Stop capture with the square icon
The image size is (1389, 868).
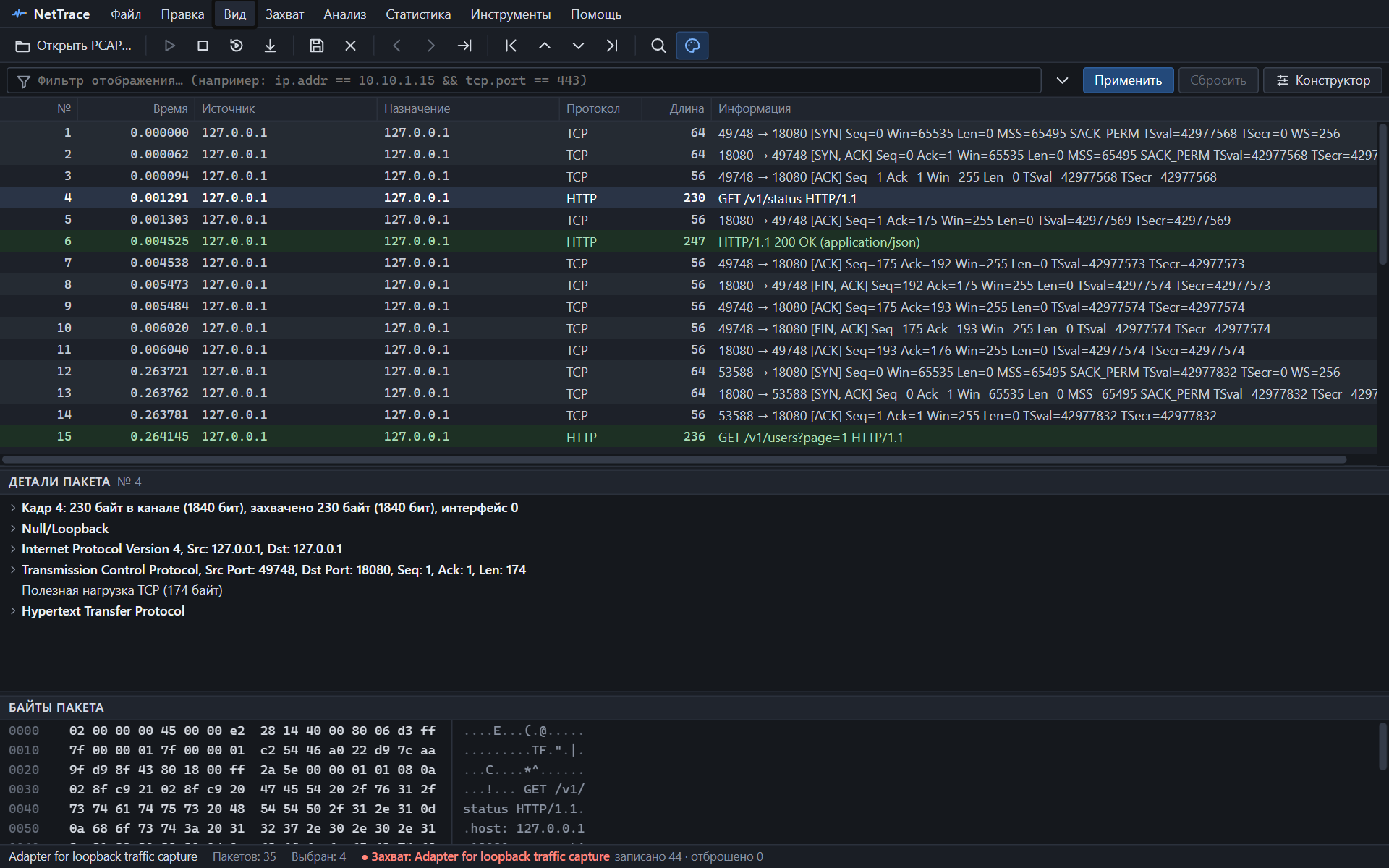[203, 46]
